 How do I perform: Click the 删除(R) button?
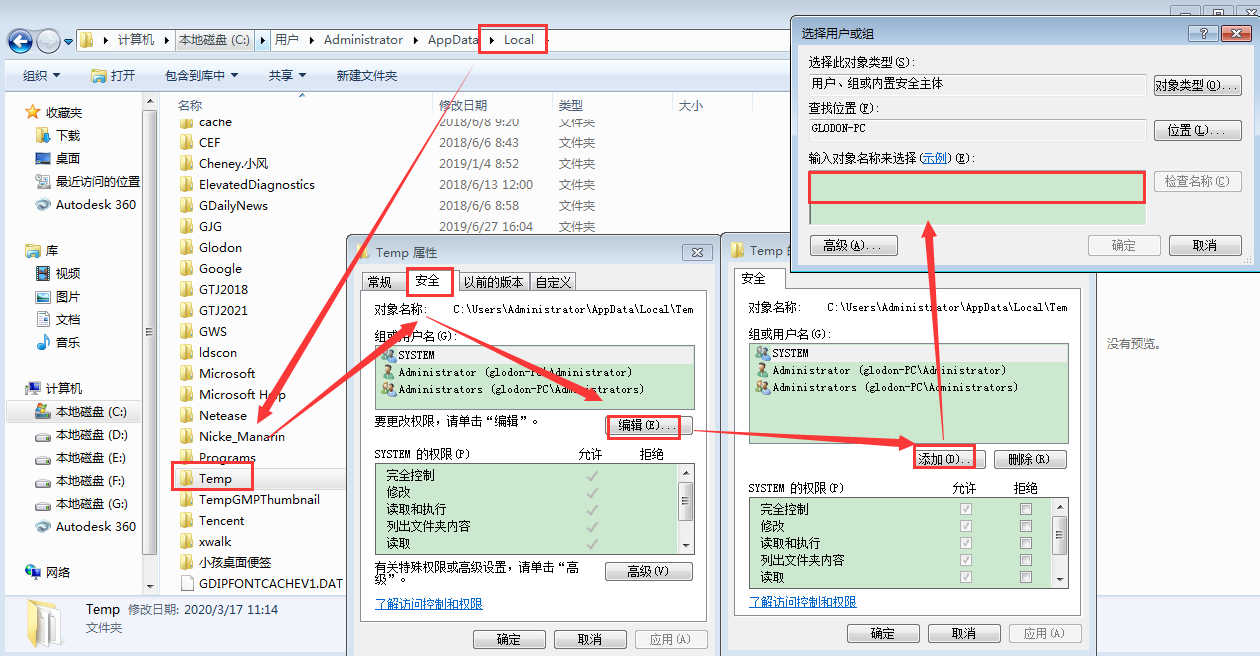[x=1030, y=459]
